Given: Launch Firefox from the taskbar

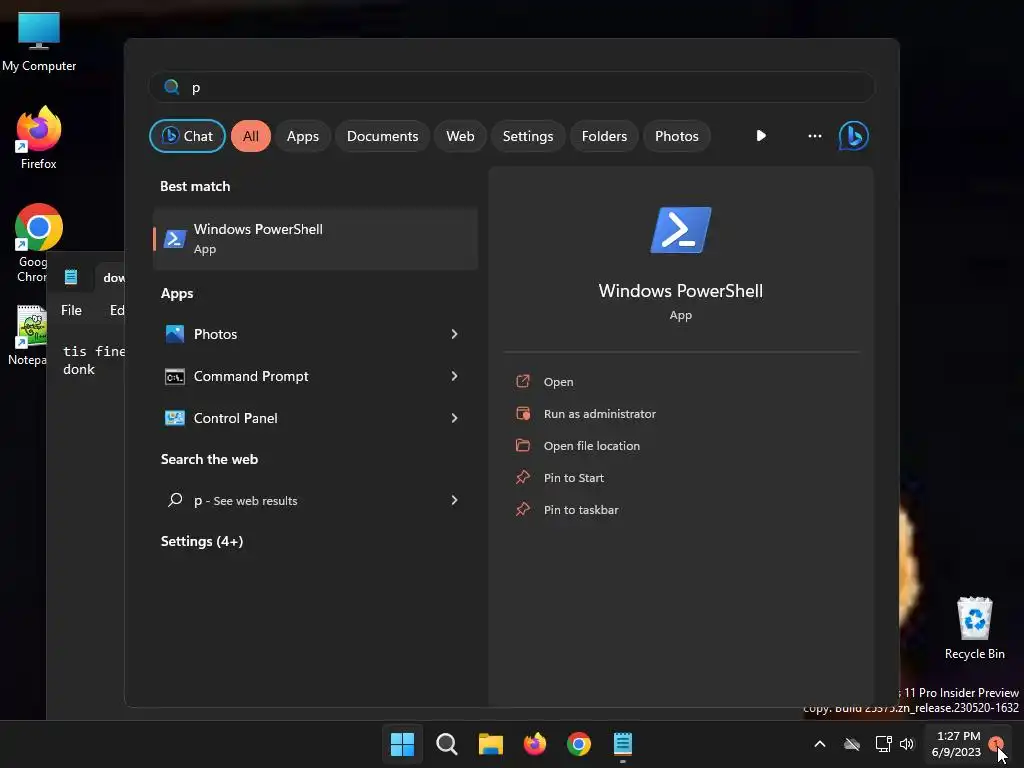Looking at the screenshot, I should (x=535, y=744).
